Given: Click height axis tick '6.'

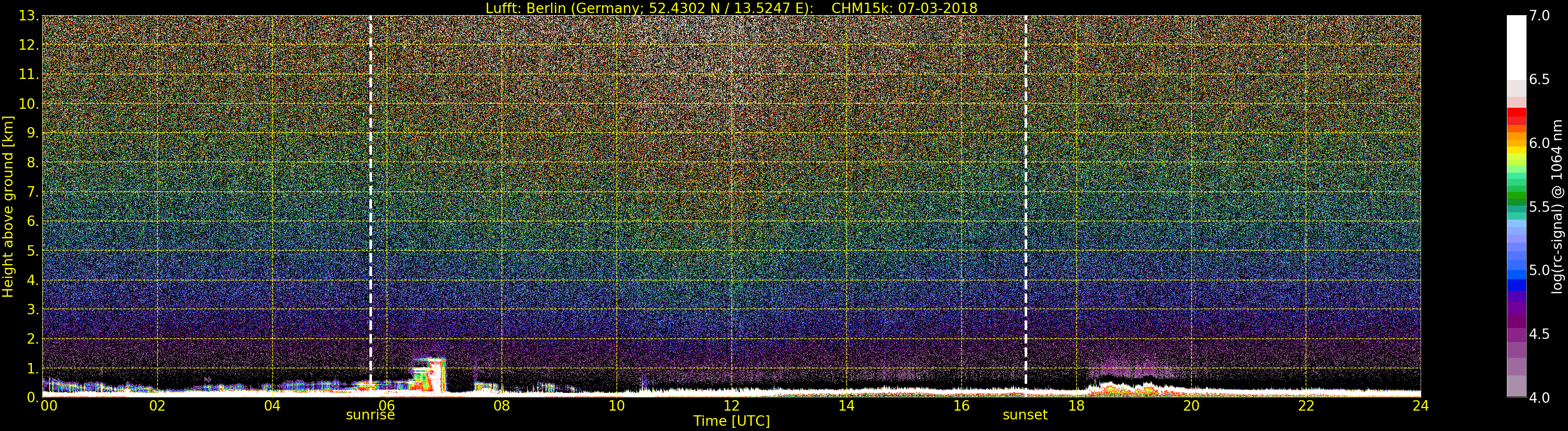Looking at the screenshot, I should coord(33,221).
